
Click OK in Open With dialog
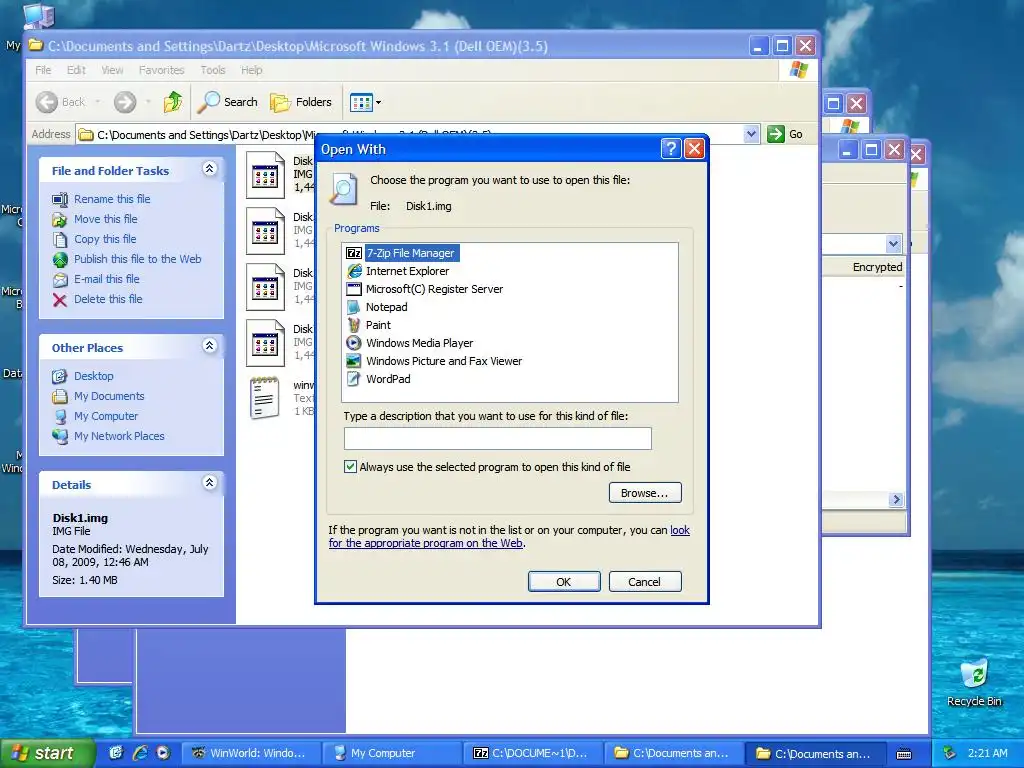pos(564,582)
